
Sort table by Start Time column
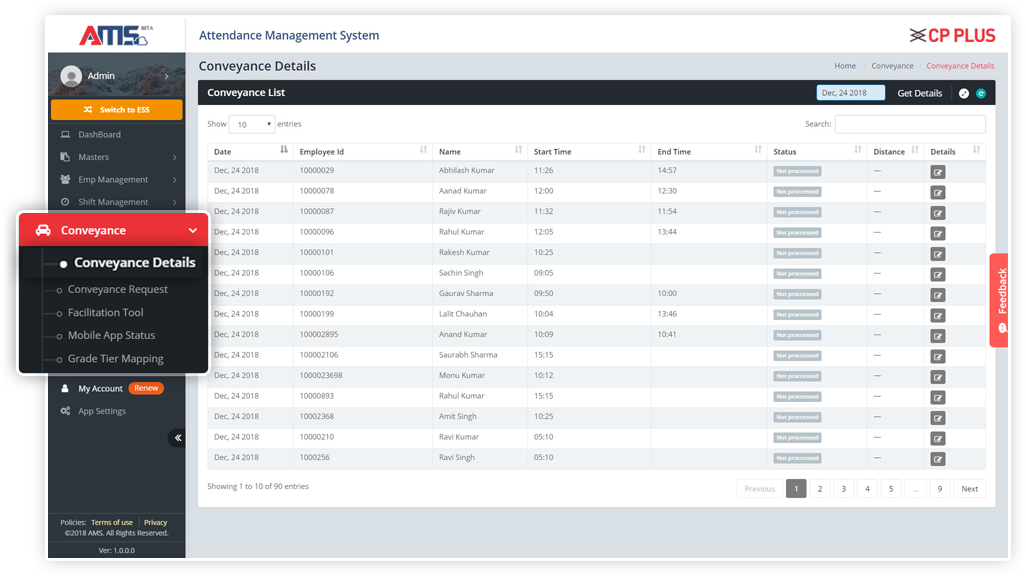click(x=589, y=151)
